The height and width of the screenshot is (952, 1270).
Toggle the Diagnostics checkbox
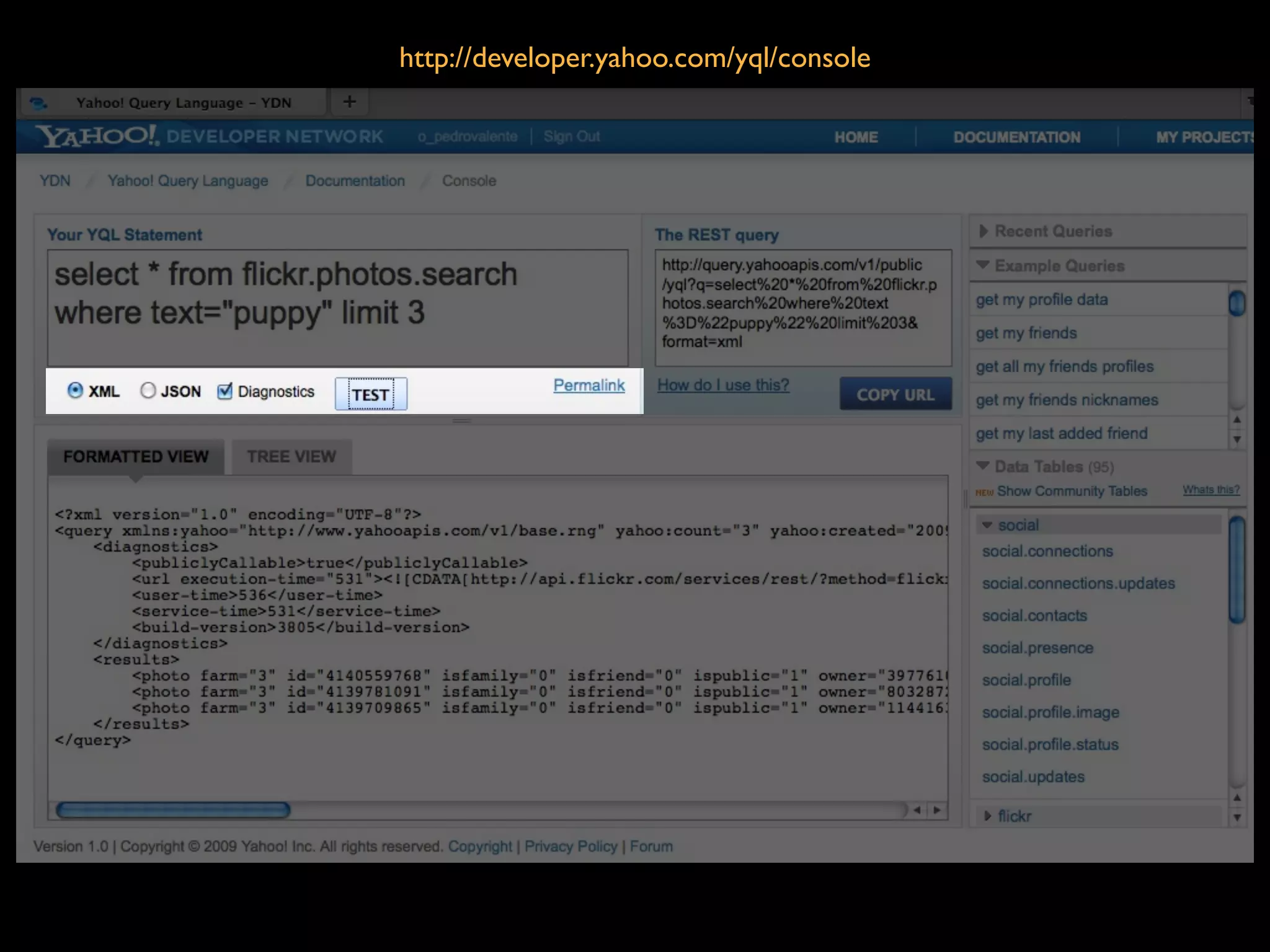click(x=224, y=391)
